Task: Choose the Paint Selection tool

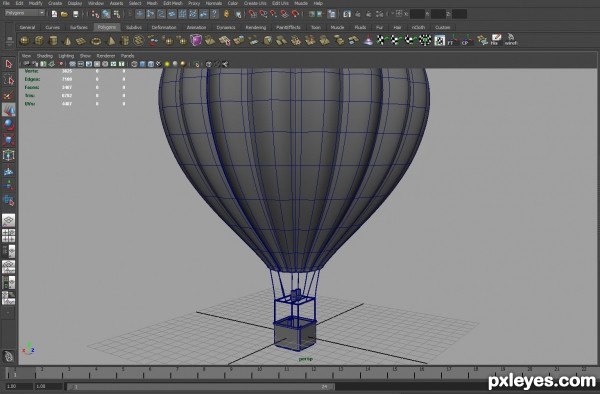Action: coord(8,95)
